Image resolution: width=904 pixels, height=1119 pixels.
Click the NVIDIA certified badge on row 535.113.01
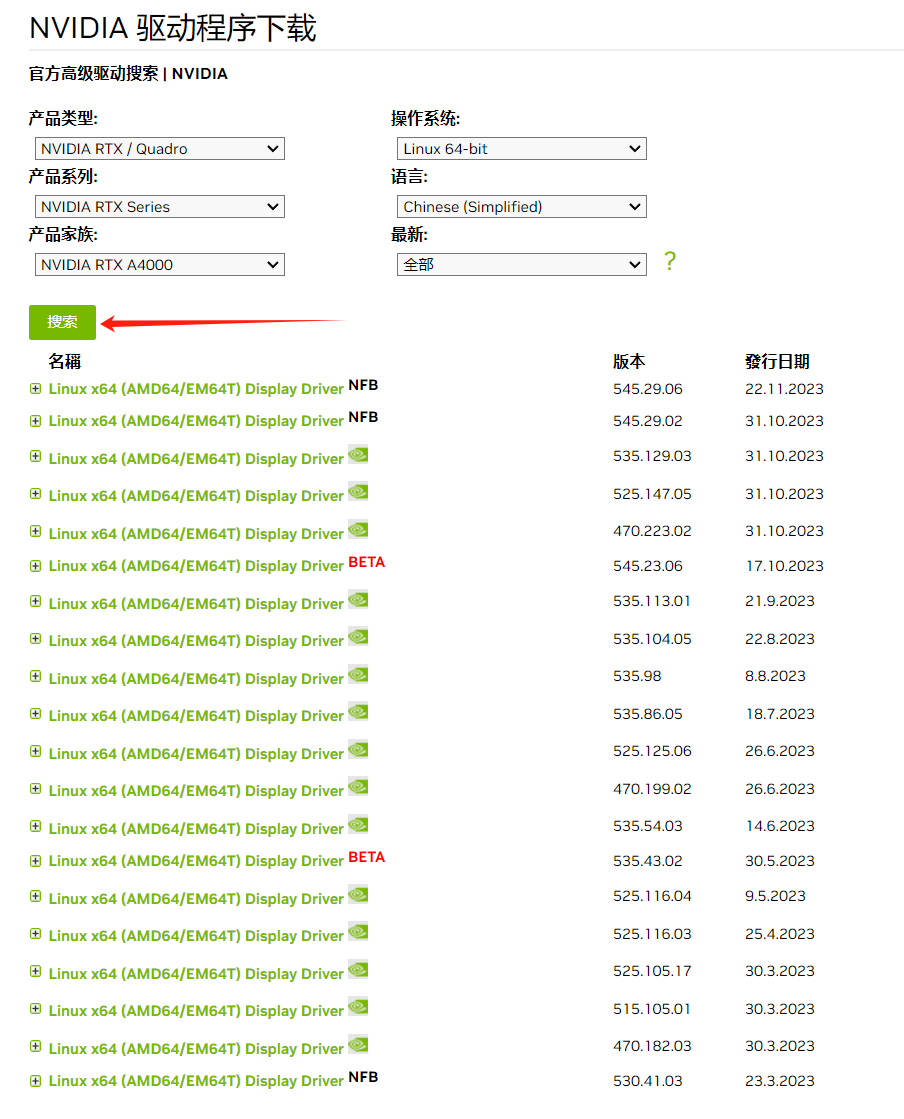pyautogui.click(x=358, y=599)
